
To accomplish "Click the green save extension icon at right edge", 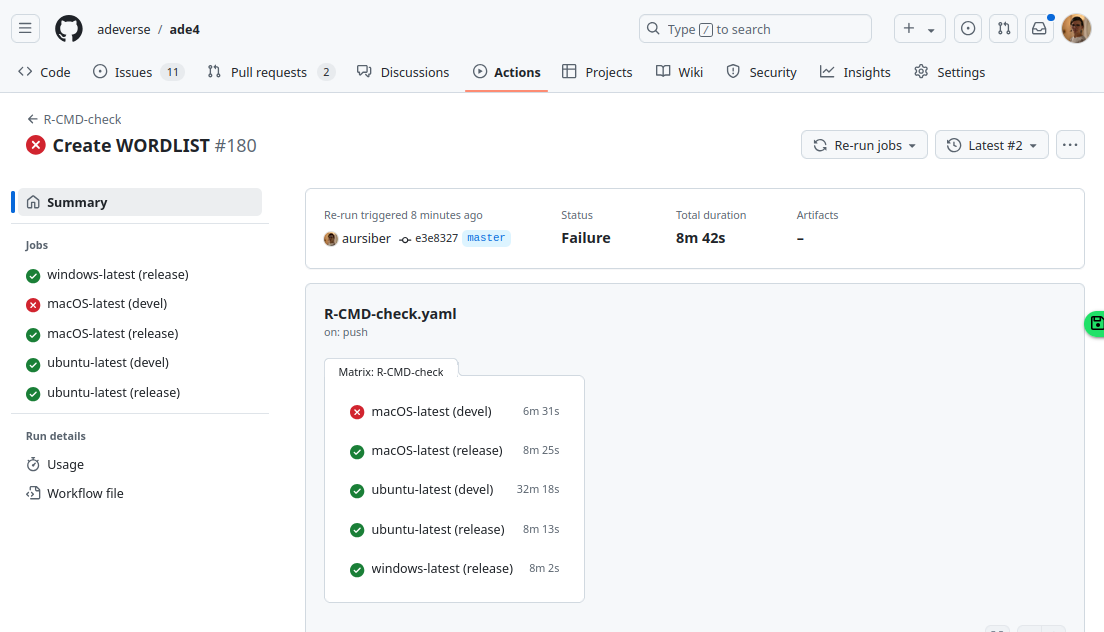I will (x=1096, y=324).
